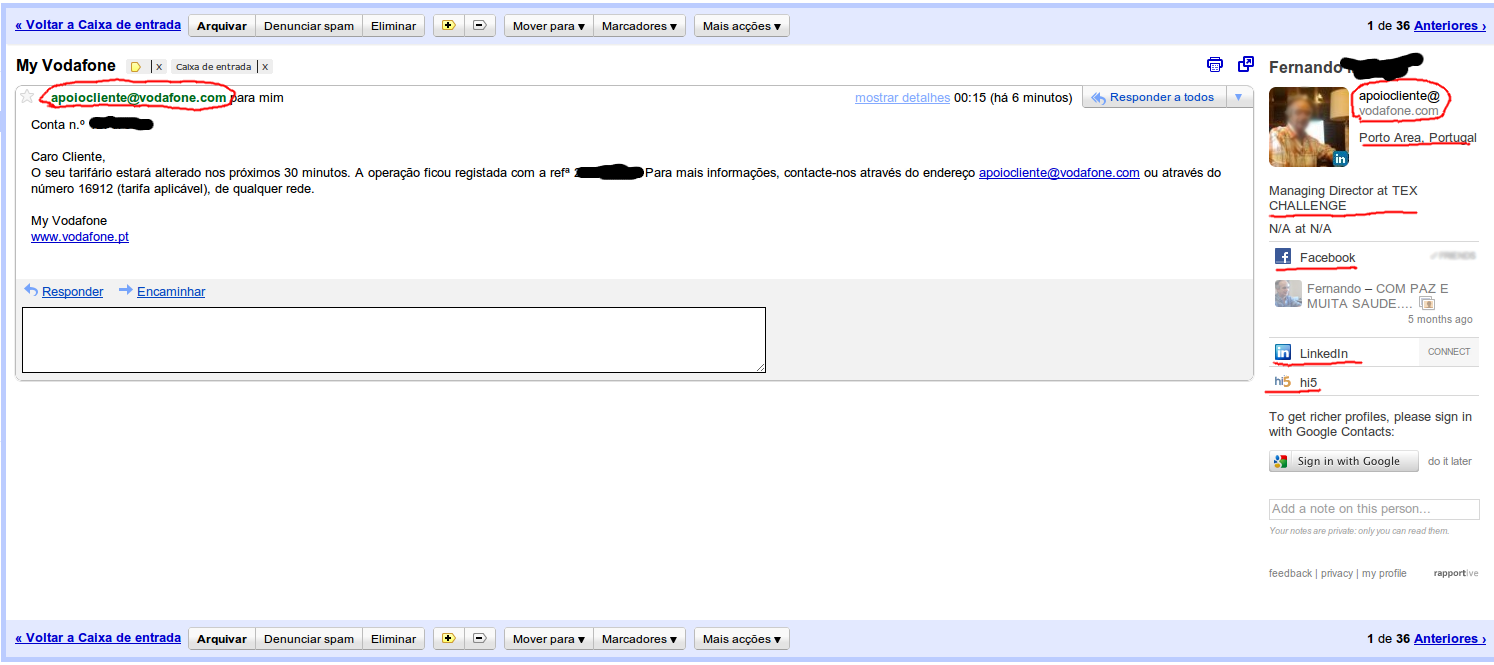The image size is (1494, 665).
Task: Click bottom Denunciar spam button
Action: click(309, 638)
